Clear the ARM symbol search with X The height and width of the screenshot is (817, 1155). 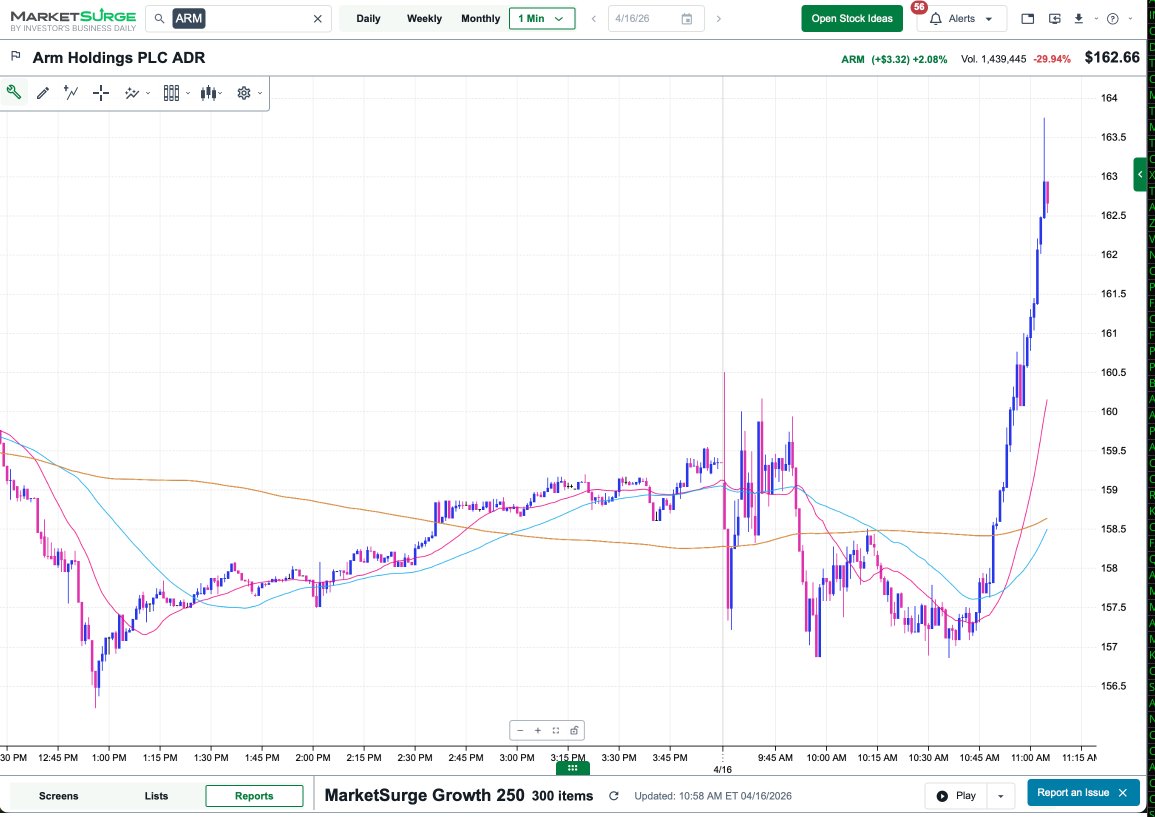pyautogui.click(x=317, y=18)
